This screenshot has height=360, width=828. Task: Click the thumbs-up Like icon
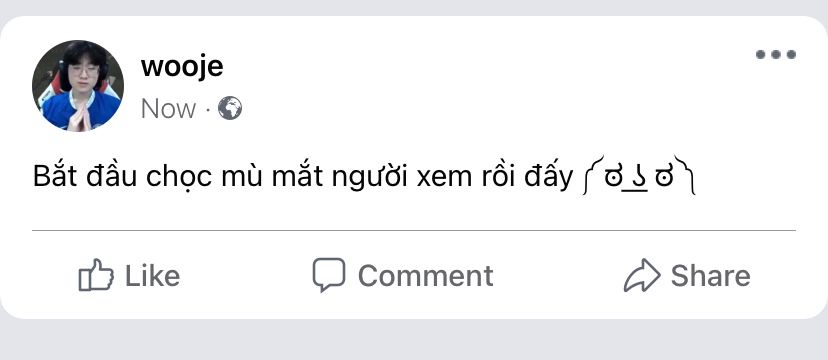click(x=96, y=274)
